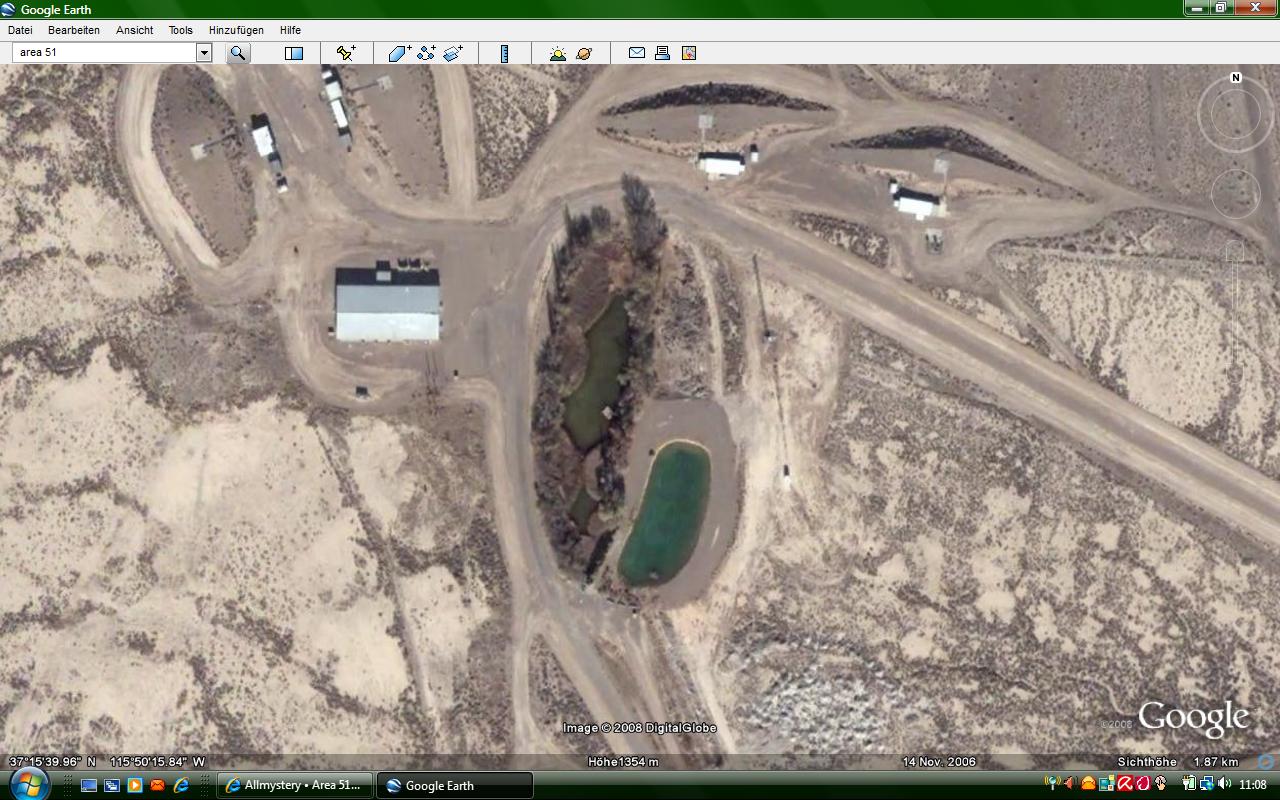Open view in Google Maps icon

coord(688,53)
